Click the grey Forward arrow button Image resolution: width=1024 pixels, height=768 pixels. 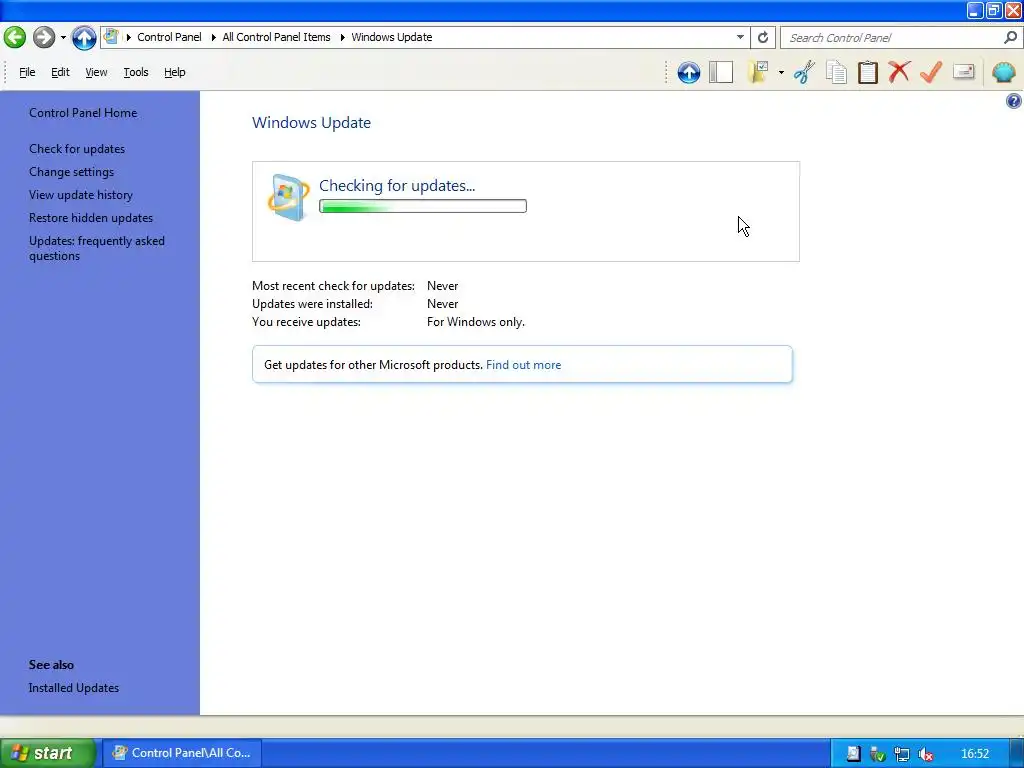pyautogui.click(x=44, y=37)
